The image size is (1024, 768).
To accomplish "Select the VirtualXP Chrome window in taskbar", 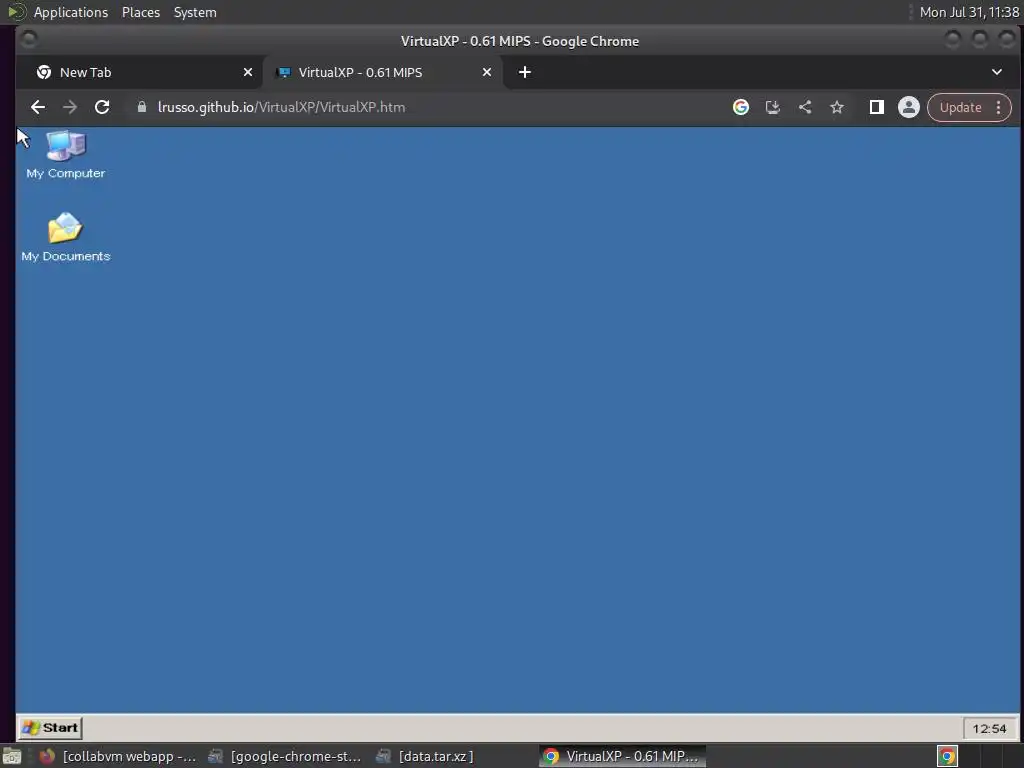I will [x=622, y=756].
